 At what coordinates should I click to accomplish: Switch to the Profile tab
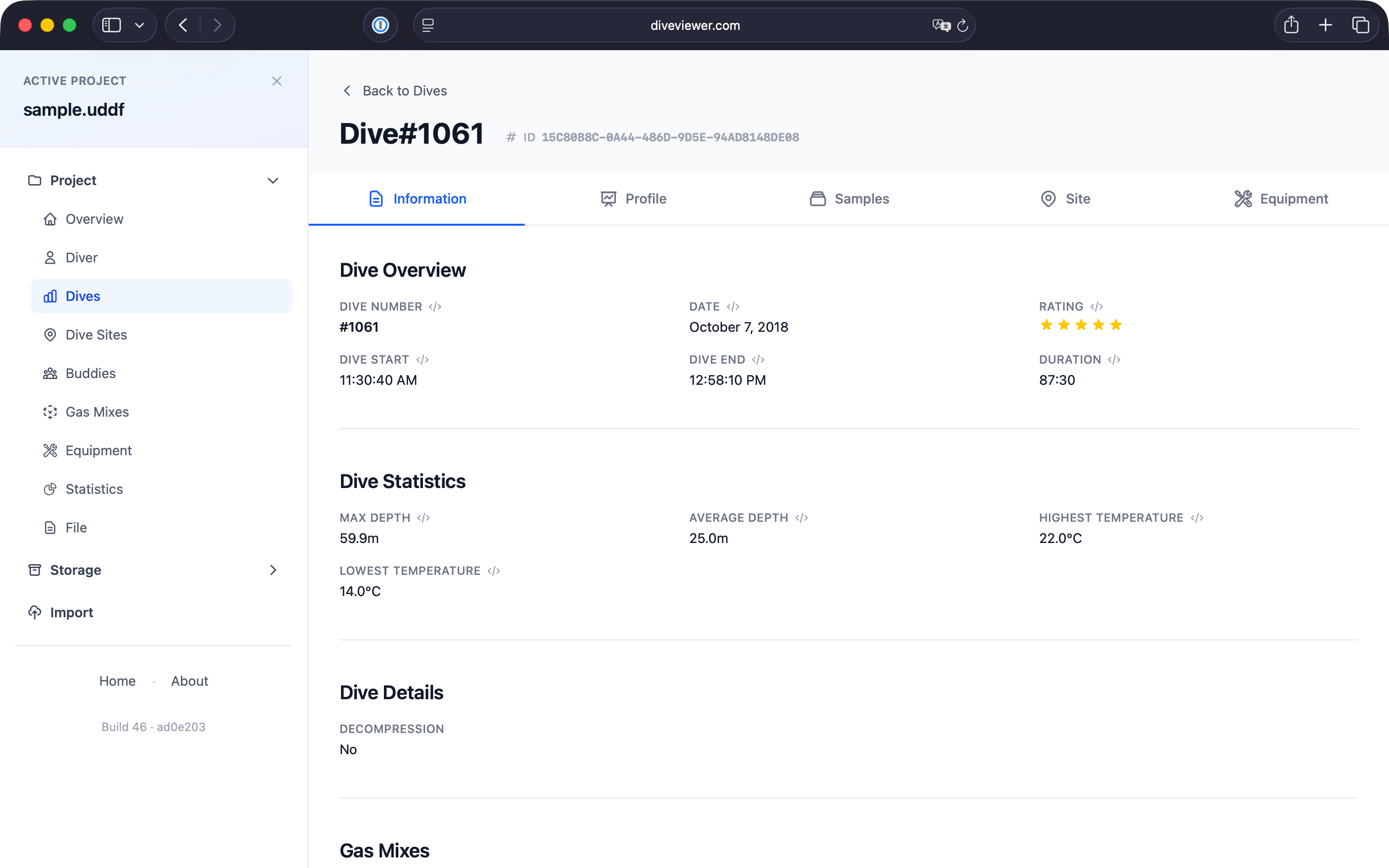[x=633, y=199]
